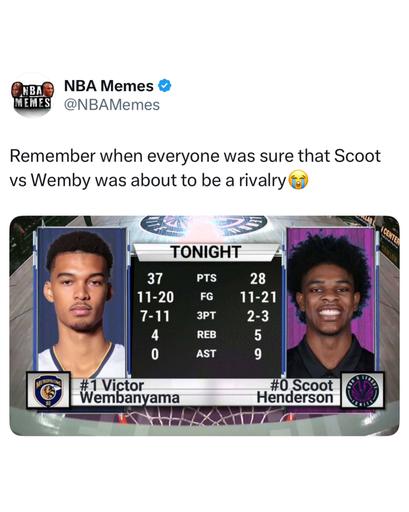The image size is (409, 512).
Task: Click the AST row label
Action: tap(206, 354)
